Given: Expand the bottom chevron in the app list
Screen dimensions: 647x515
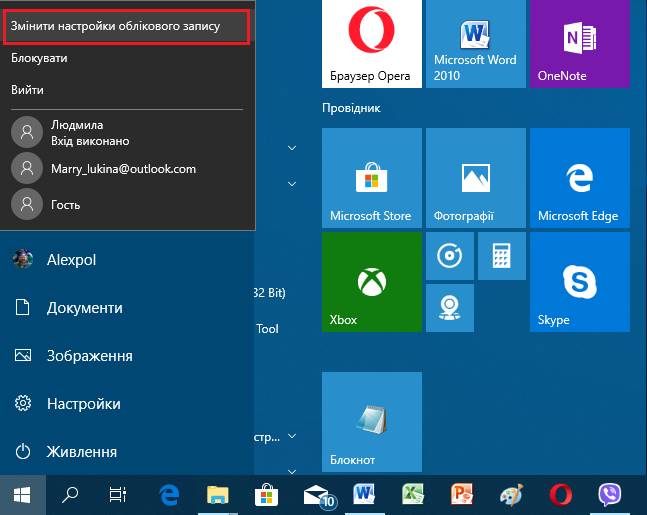Looking at the screenshot, I should [x=292, y=471].
